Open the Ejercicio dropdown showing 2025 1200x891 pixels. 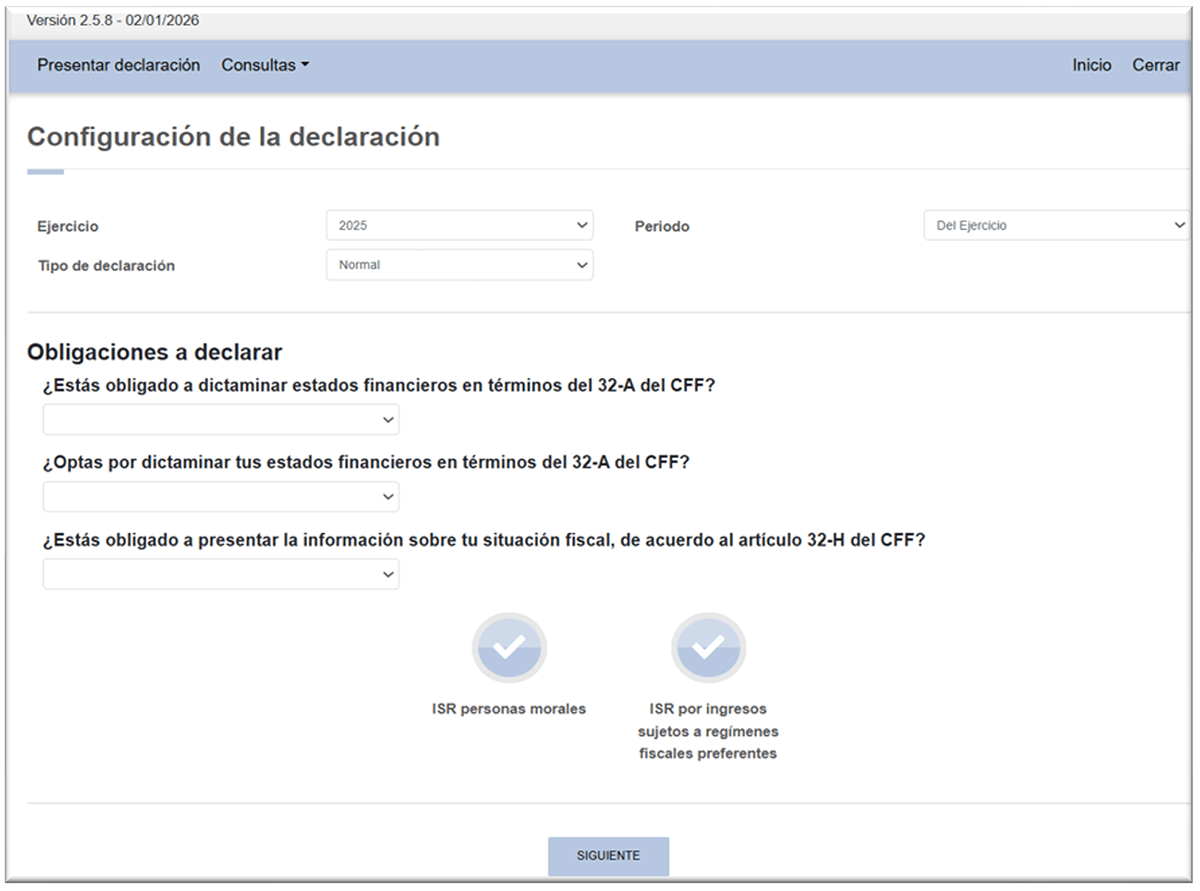point(458,224)
